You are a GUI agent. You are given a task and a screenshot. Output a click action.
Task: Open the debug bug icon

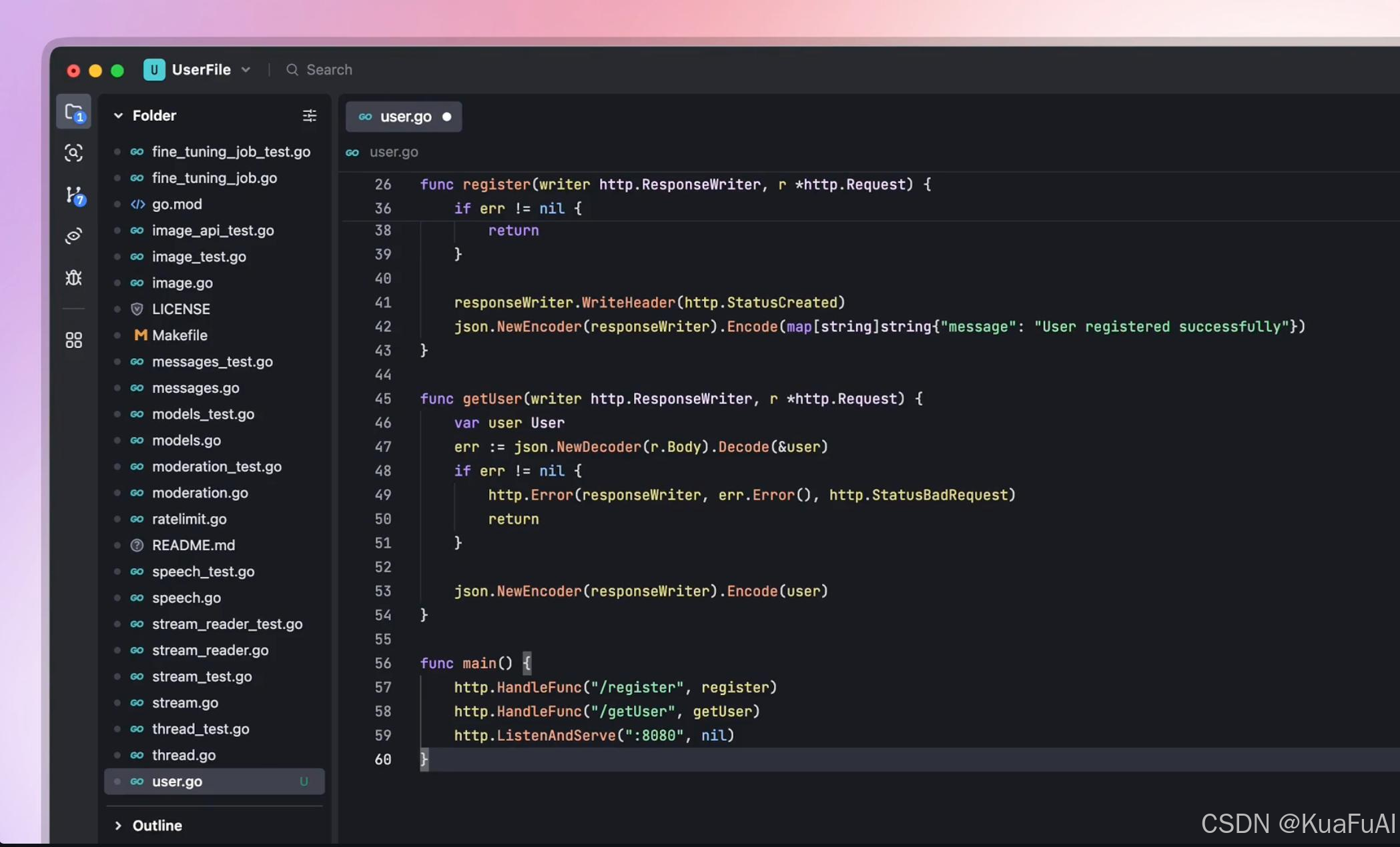(73, 277)
